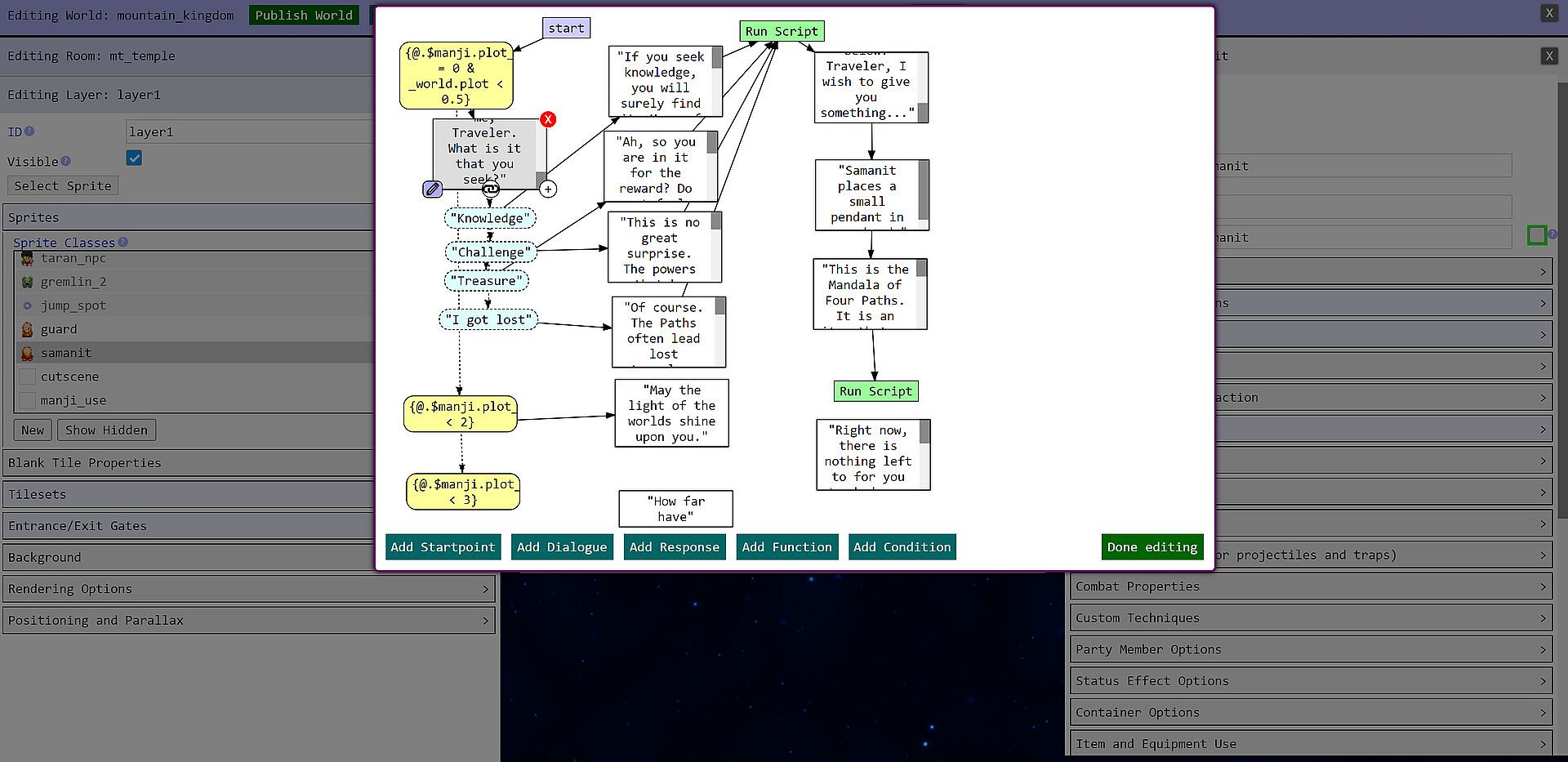Select the "I got lost" response node
1568x762 pixels.
click(488, 319)
